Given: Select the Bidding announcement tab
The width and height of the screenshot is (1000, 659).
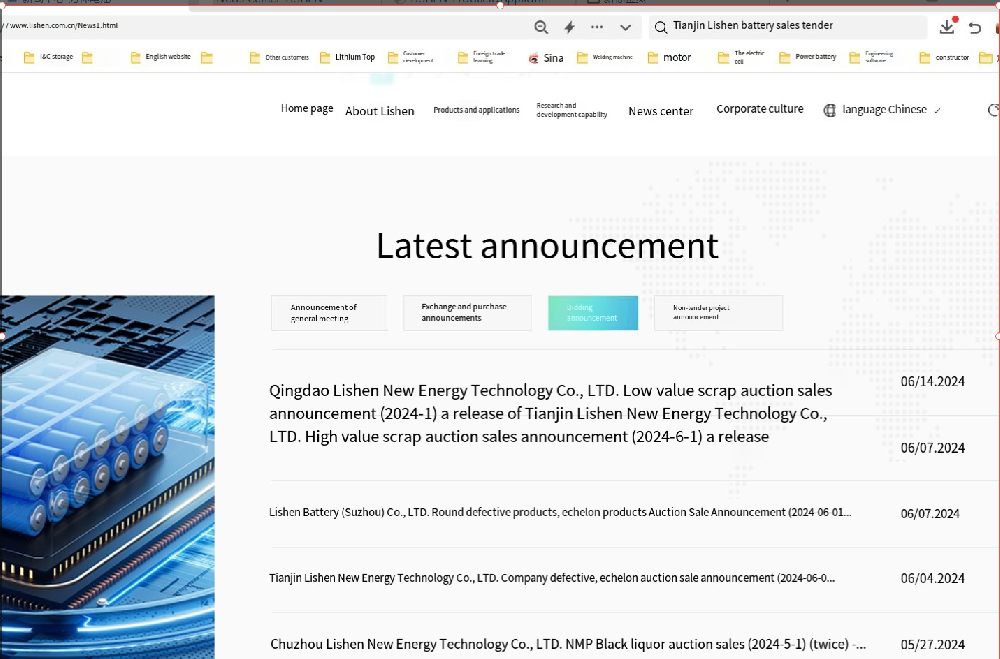Looking at the screenshot, I should tap(593, 313).
